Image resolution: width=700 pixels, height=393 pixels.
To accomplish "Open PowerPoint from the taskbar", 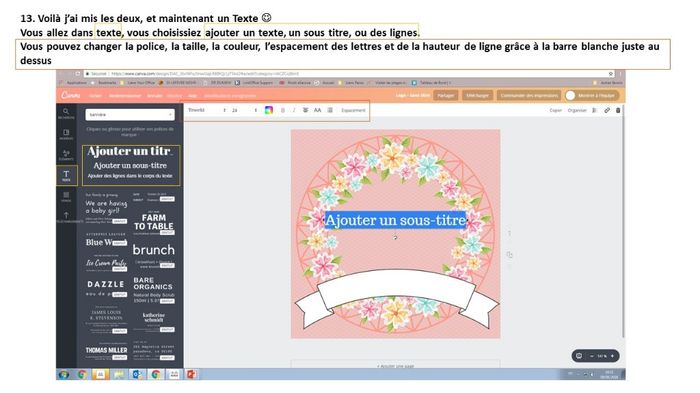I will click(192, 374).
